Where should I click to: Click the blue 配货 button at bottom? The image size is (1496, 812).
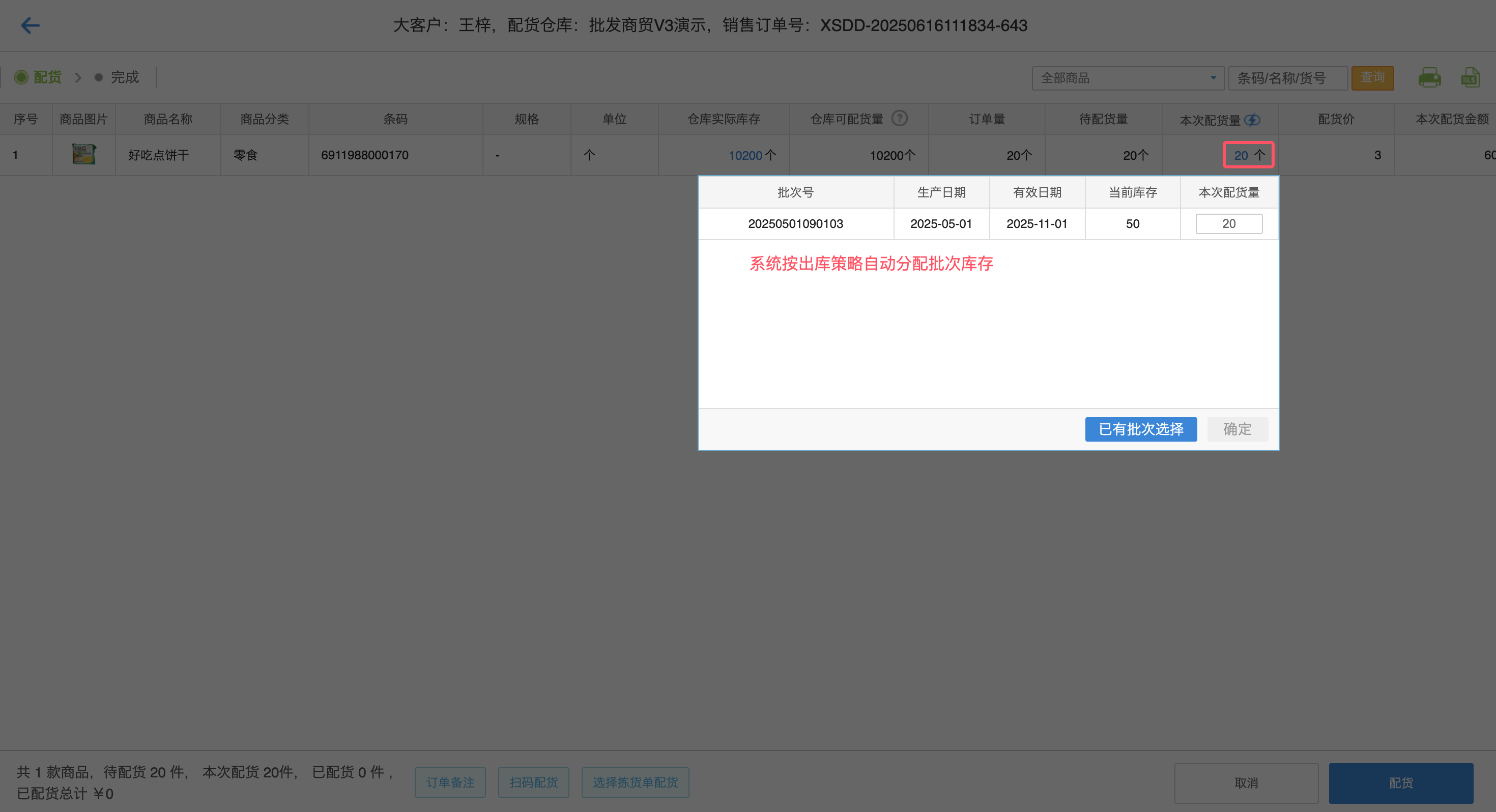pos(1401,782)
